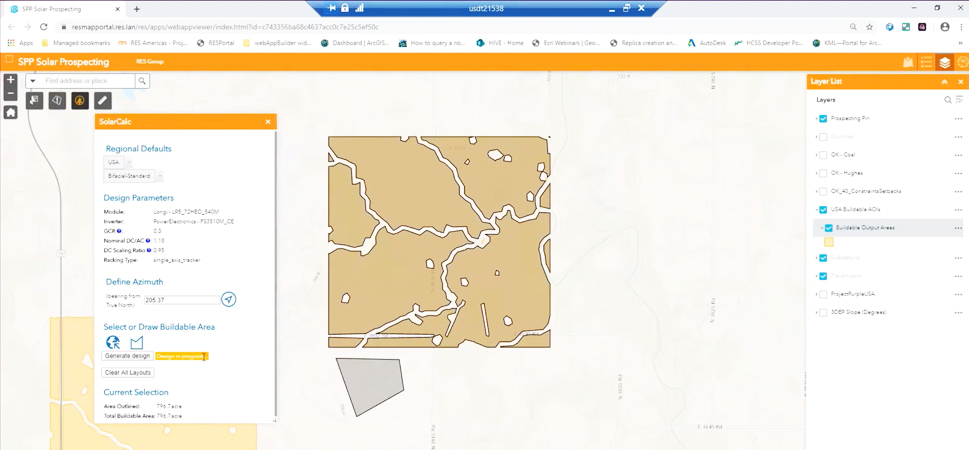This screenshot has height=450, width=969.
Task: Collapse the Layer List panel
Action: coord(944,82)
